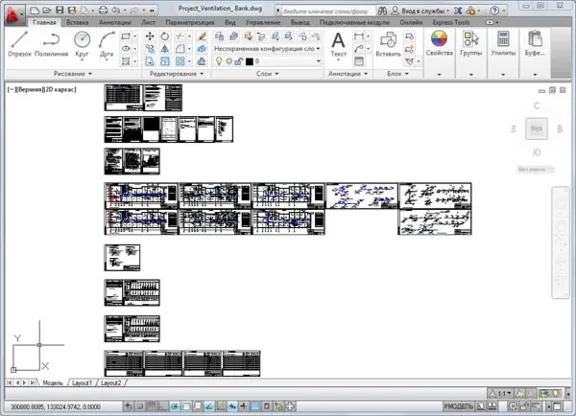Choose the Круг circle tool
Image resolution: width=576 pixels, height=416 pixels.
point(82,44)
